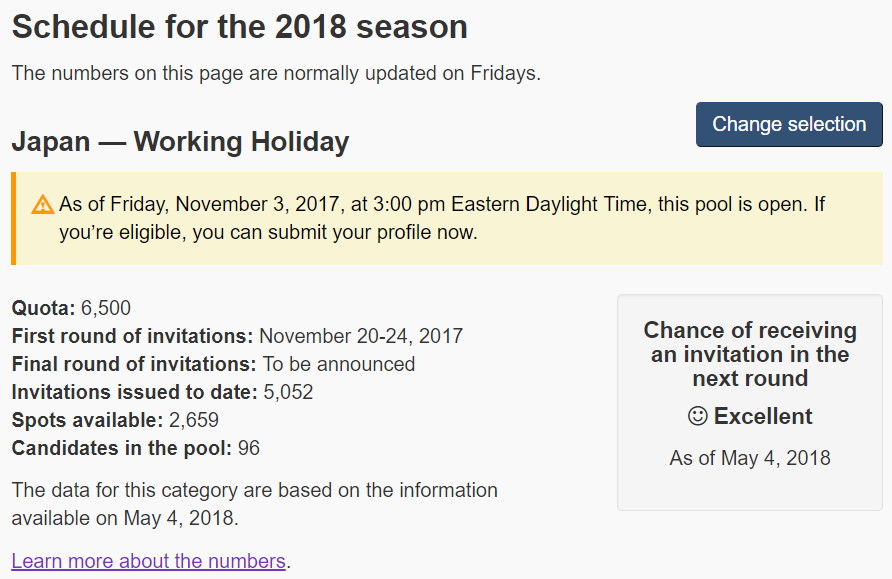Click the data for this category paragraph
The image size is (892, 579).
(x=254, y=504)
